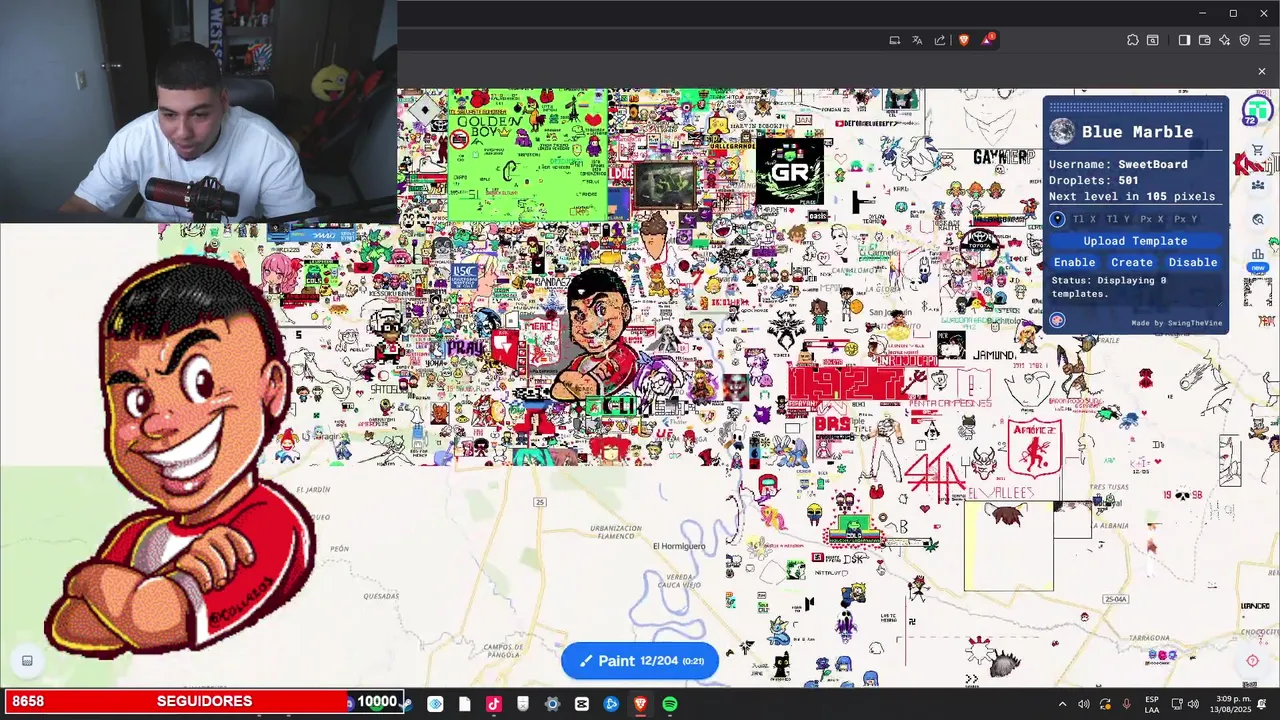The height and width of the screenshot is (720, 1280).
Task: Click the Blue Marble dotted drag bar
Action: [1135, 106]
